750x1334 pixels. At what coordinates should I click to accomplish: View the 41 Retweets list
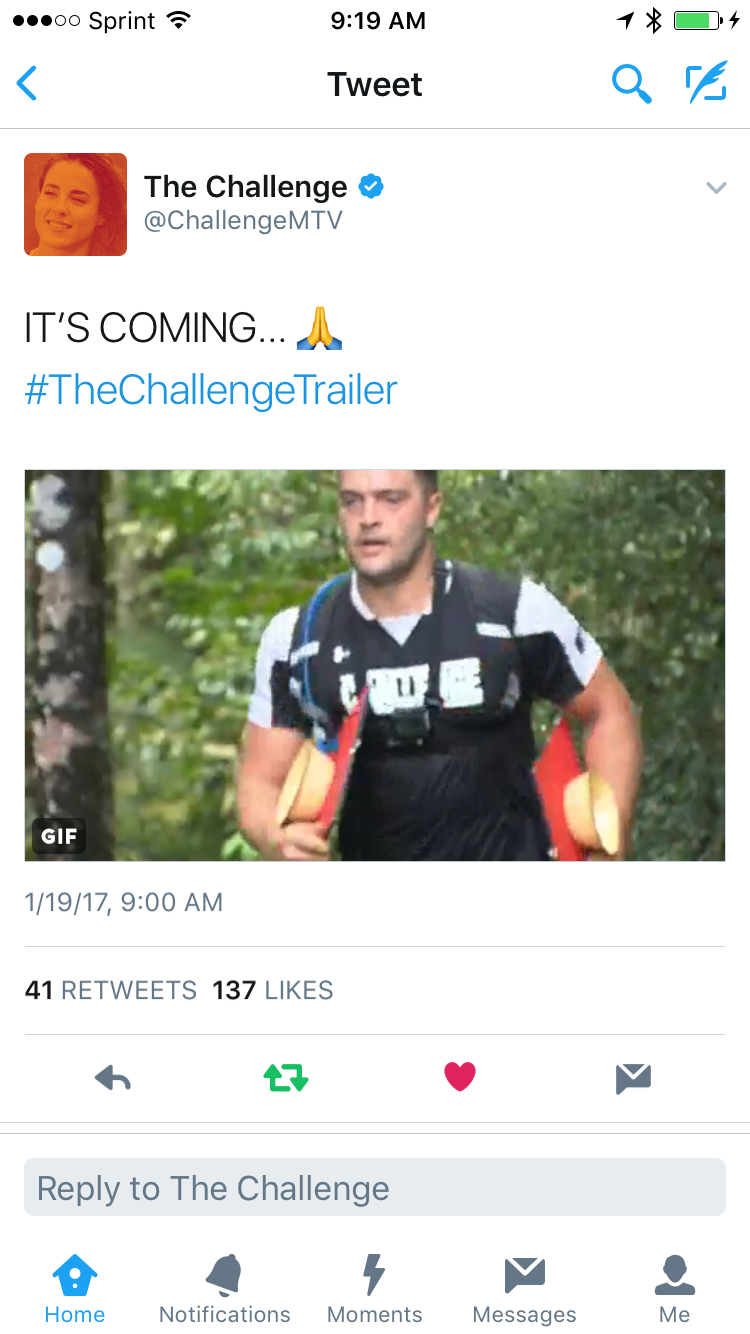[110, 991]
